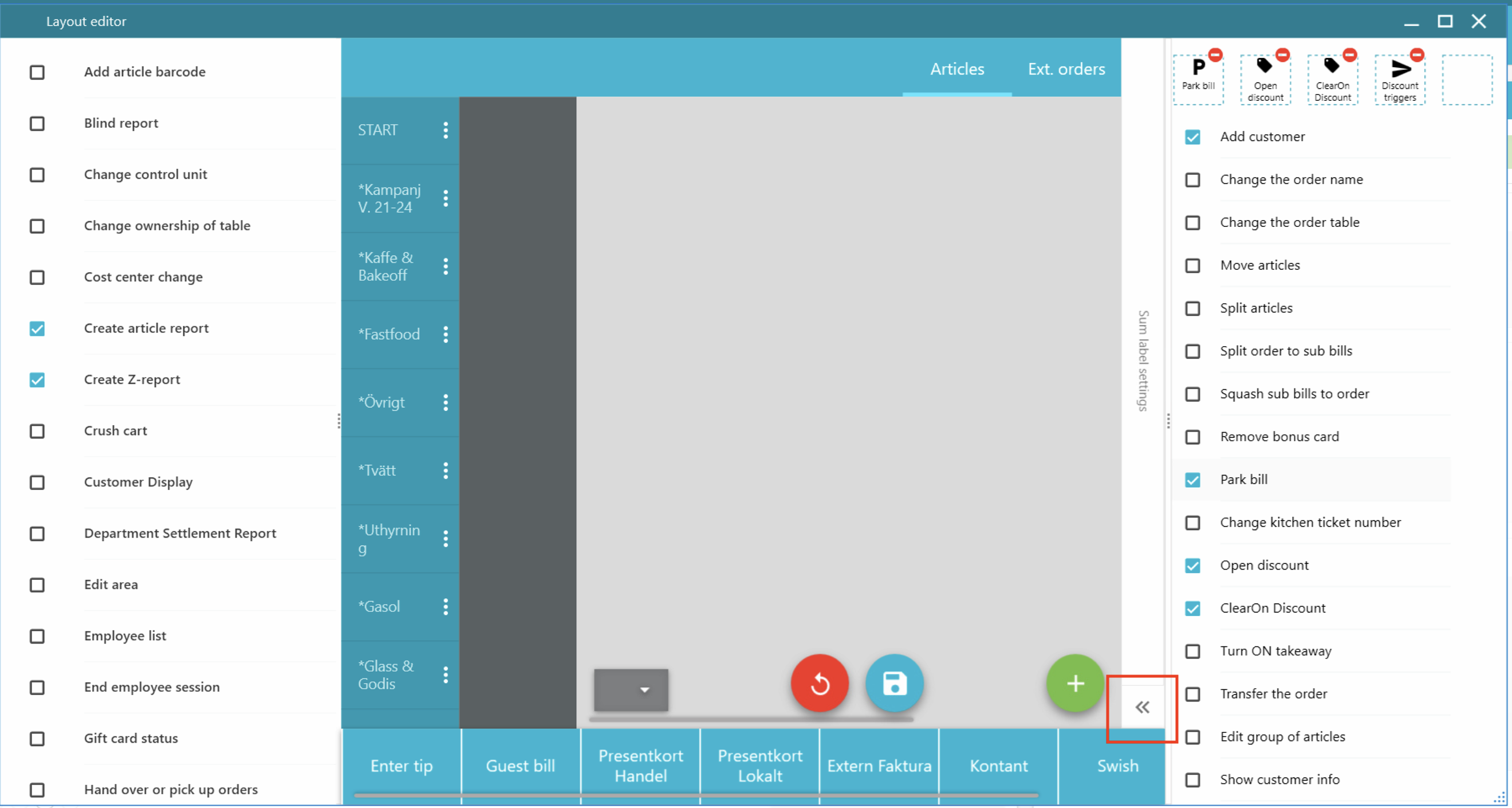Open three-dot menu for *Fastfood category
This screenshot has width=1512, height=808.
click(446, 335)
